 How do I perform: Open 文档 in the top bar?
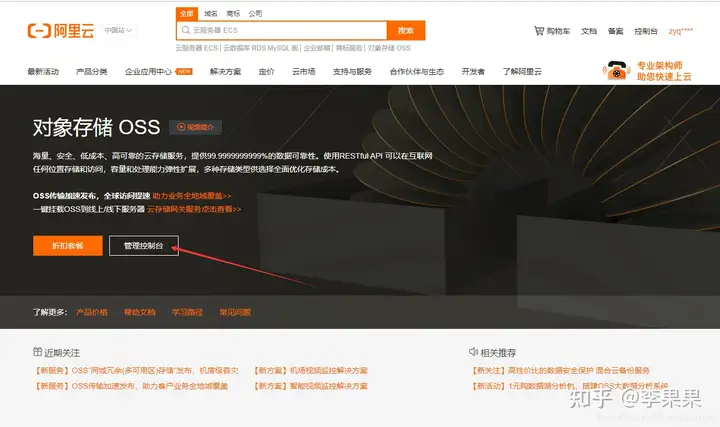589,31
